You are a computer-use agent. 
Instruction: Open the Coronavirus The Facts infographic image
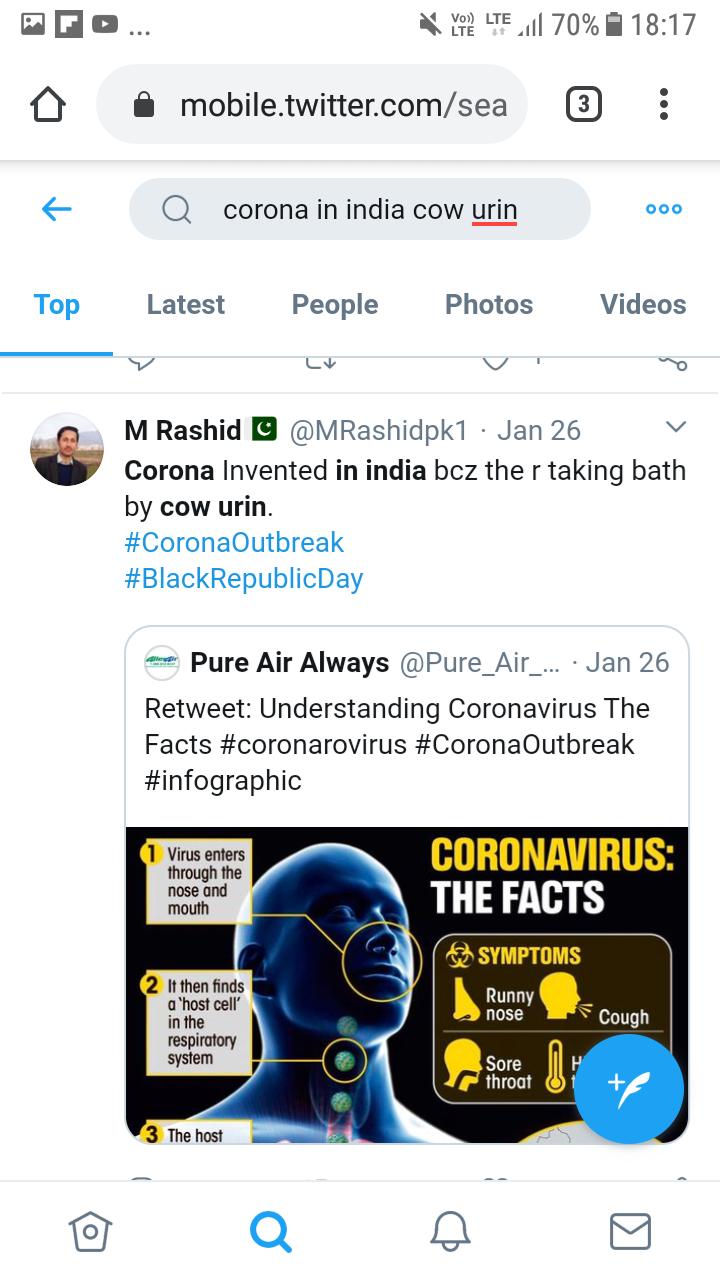(407, 985)
